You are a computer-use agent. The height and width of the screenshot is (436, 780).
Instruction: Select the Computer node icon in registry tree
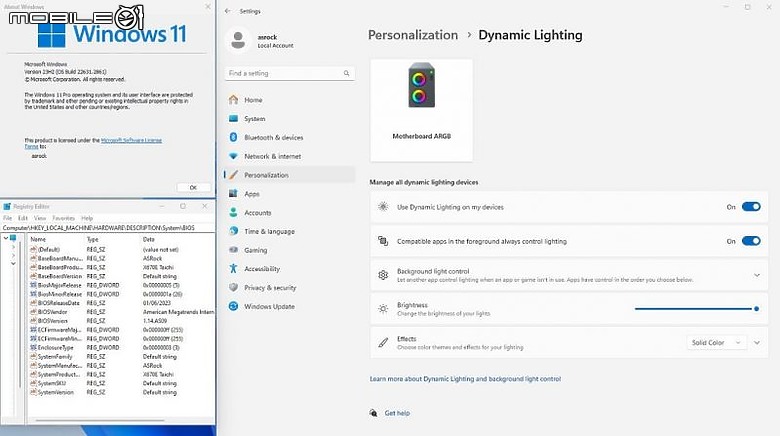coord(13,238)
